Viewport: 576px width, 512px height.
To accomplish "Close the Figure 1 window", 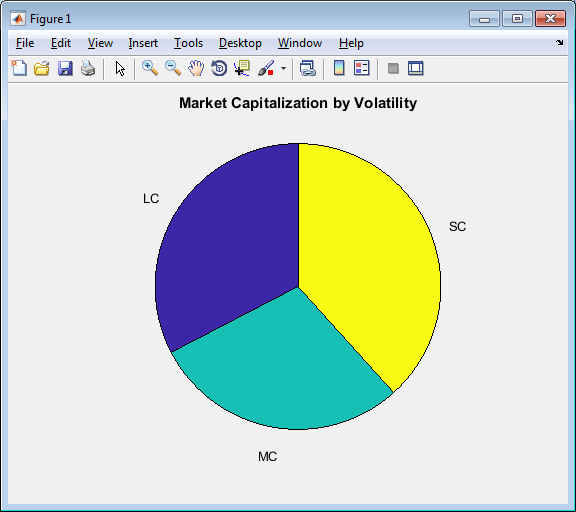I will [550, 19].
